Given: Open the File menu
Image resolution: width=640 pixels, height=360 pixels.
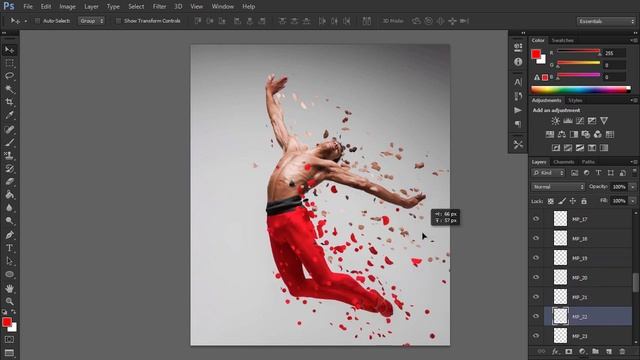Looking at the screenshot, I should 28,7.
